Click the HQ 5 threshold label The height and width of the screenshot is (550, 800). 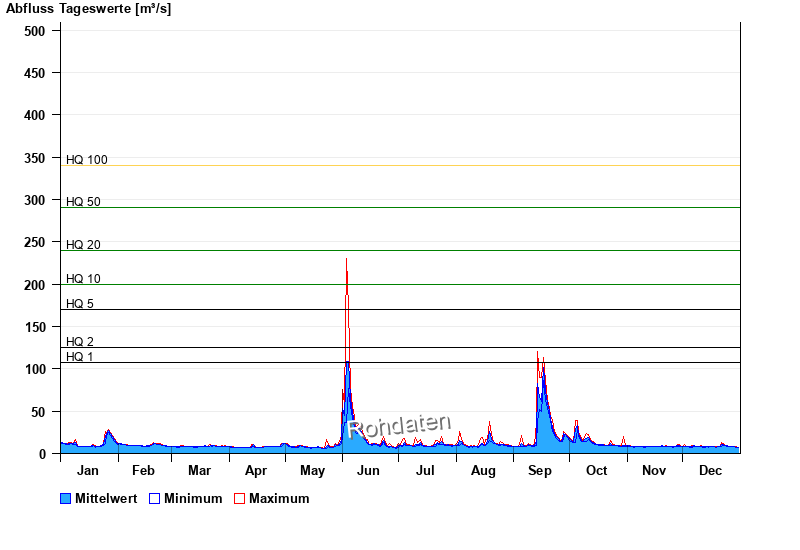(x=80, y=304)
